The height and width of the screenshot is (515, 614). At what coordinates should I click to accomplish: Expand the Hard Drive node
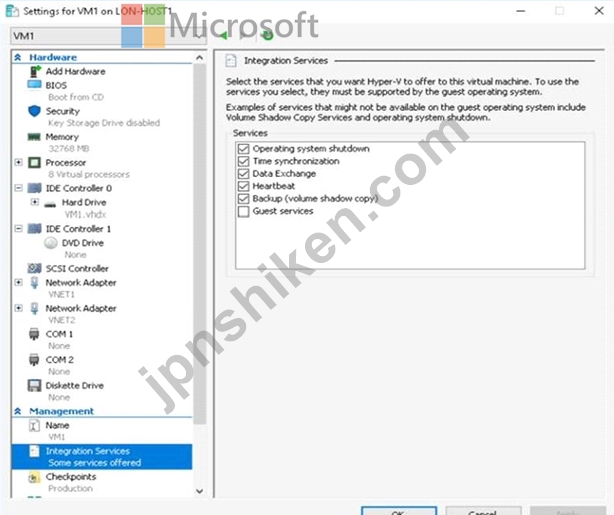pyautogui.click(x=34, y=202)
